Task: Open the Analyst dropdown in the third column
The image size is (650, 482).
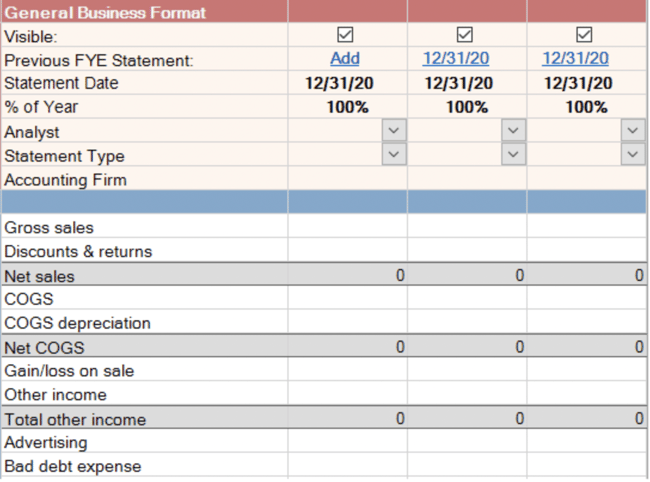Action: click(633, 131)
